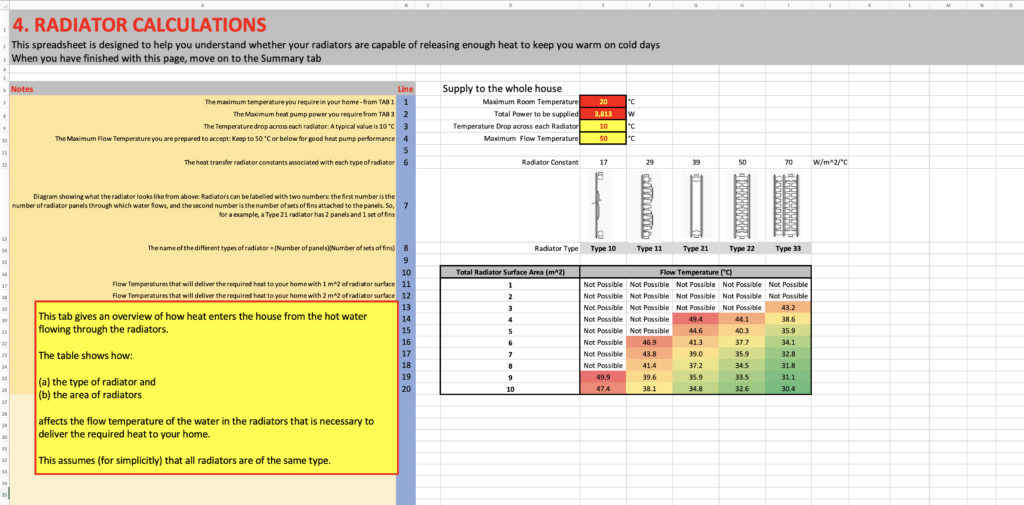This screenshot has height=505, width=1024.
Task: Select the red 49.4 flow temperature cell
Action: 696,319
